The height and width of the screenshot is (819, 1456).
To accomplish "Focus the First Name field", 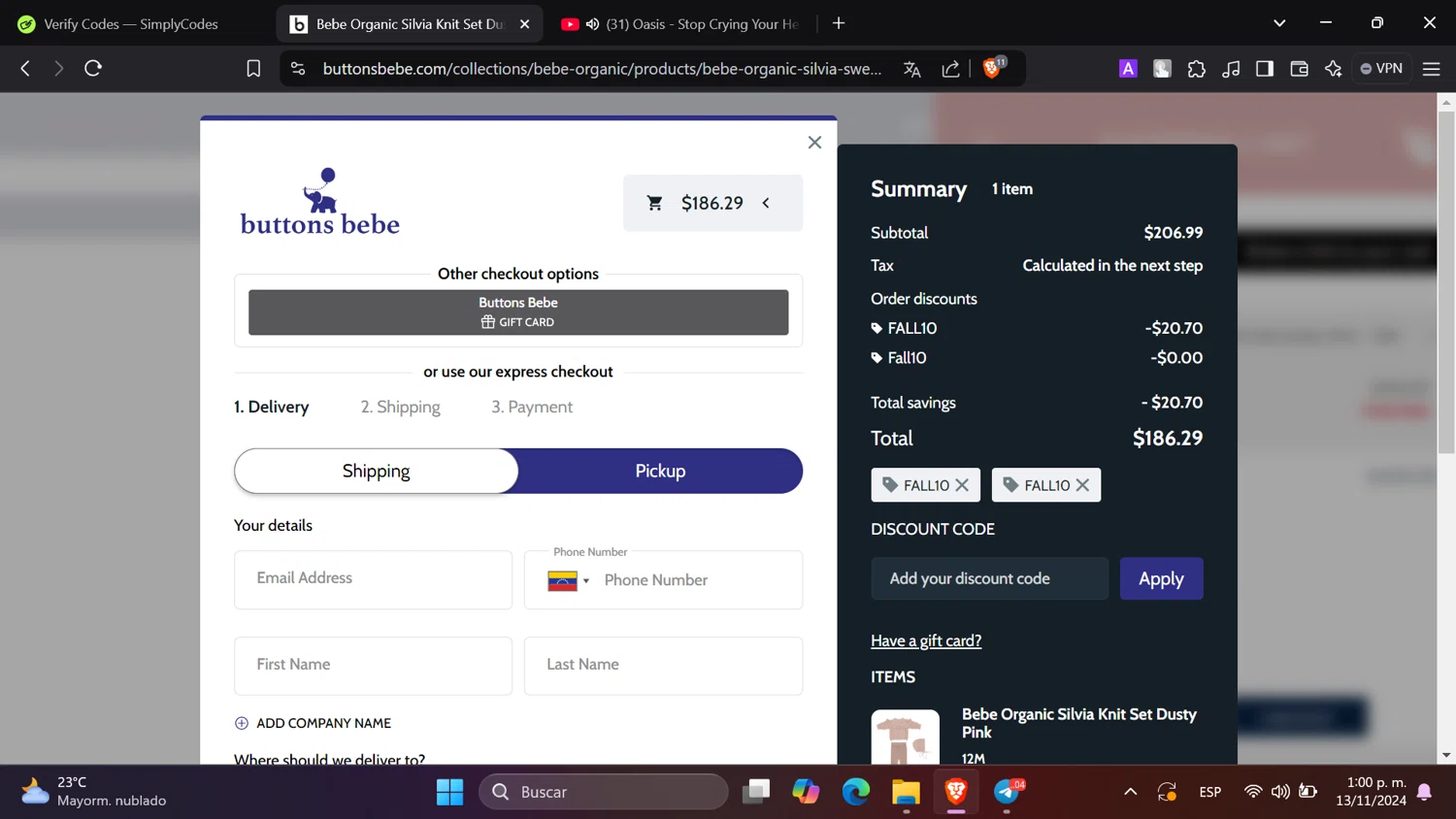I will click(x=373, y=666).
